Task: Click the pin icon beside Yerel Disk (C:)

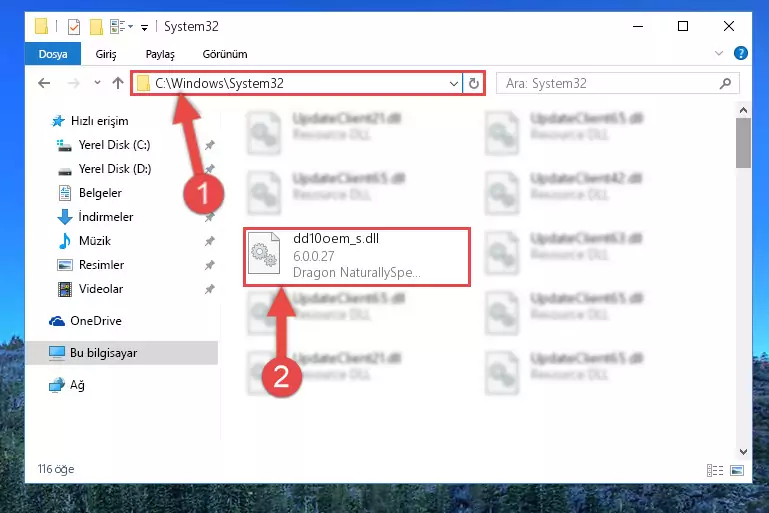Action: 209,145
